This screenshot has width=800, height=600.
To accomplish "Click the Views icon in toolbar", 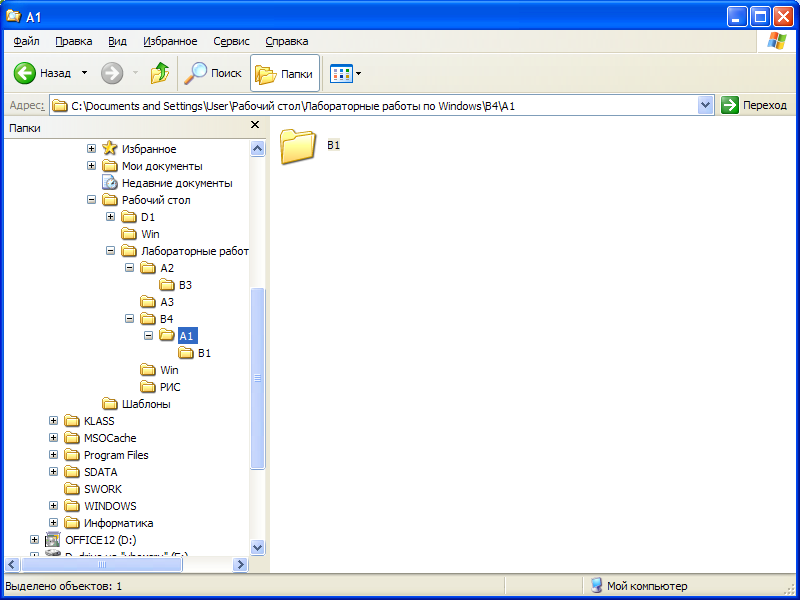I will [x=341, y=73].
